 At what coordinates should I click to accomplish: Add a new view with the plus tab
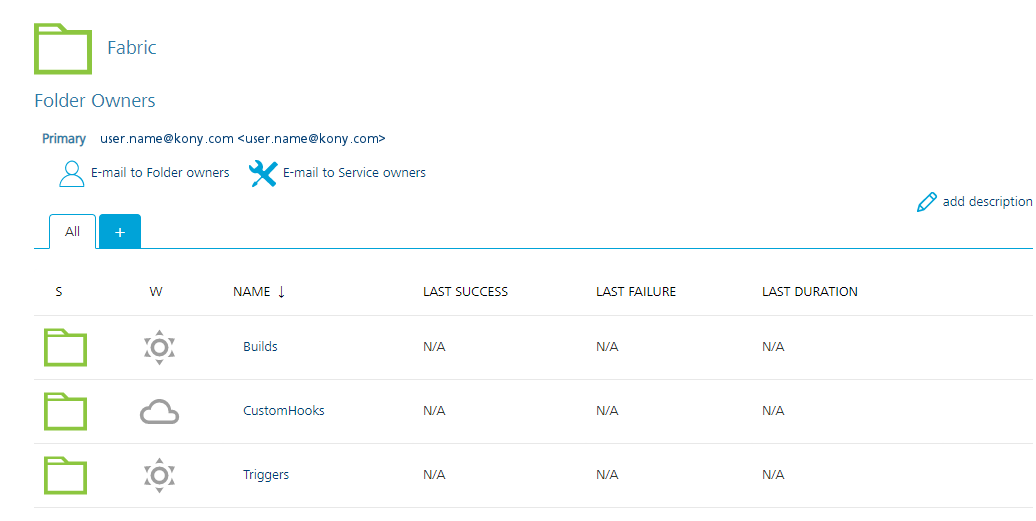coord(120,232)
